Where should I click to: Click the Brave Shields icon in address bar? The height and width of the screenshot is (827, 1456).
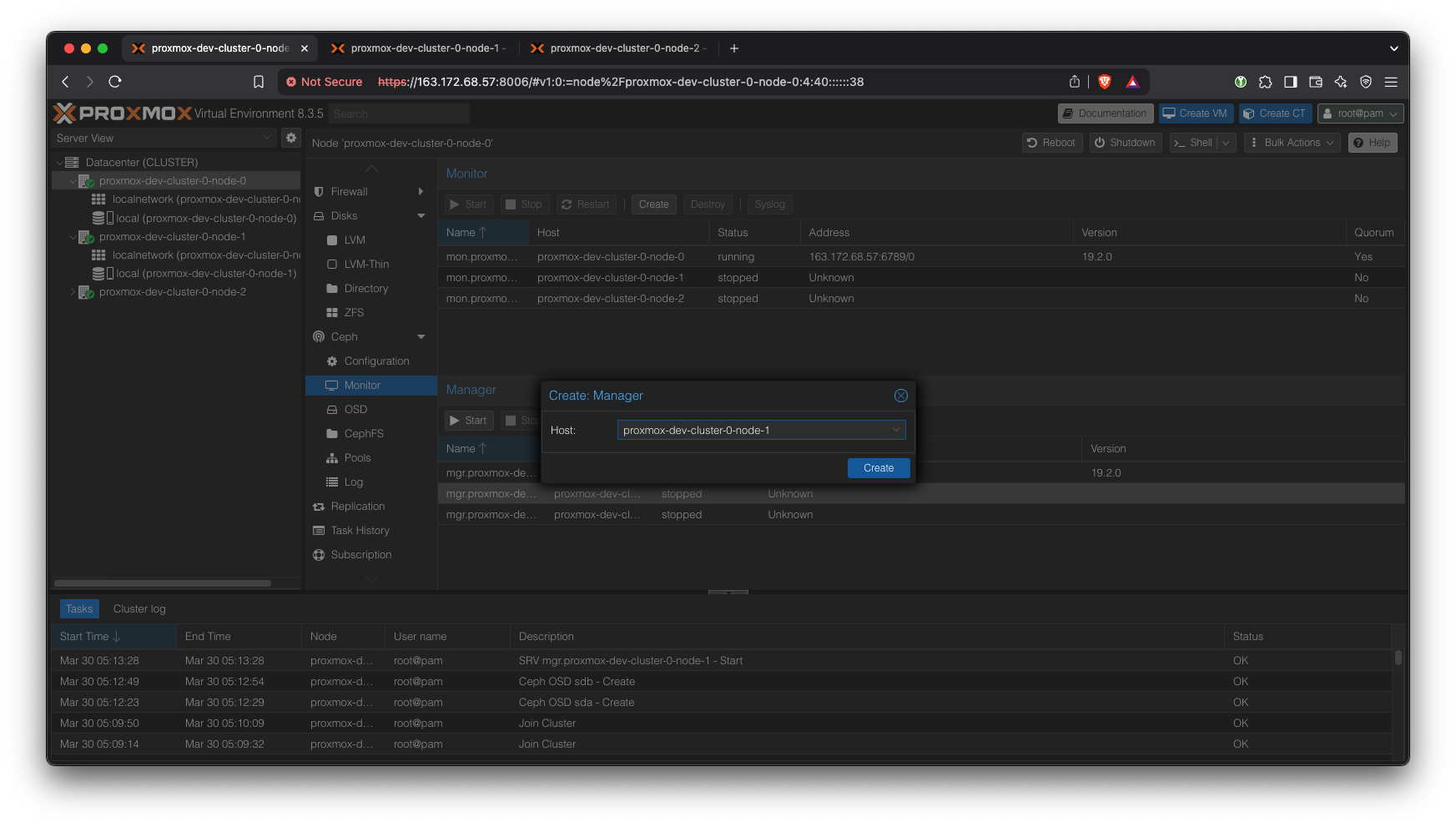point(1105,82)
